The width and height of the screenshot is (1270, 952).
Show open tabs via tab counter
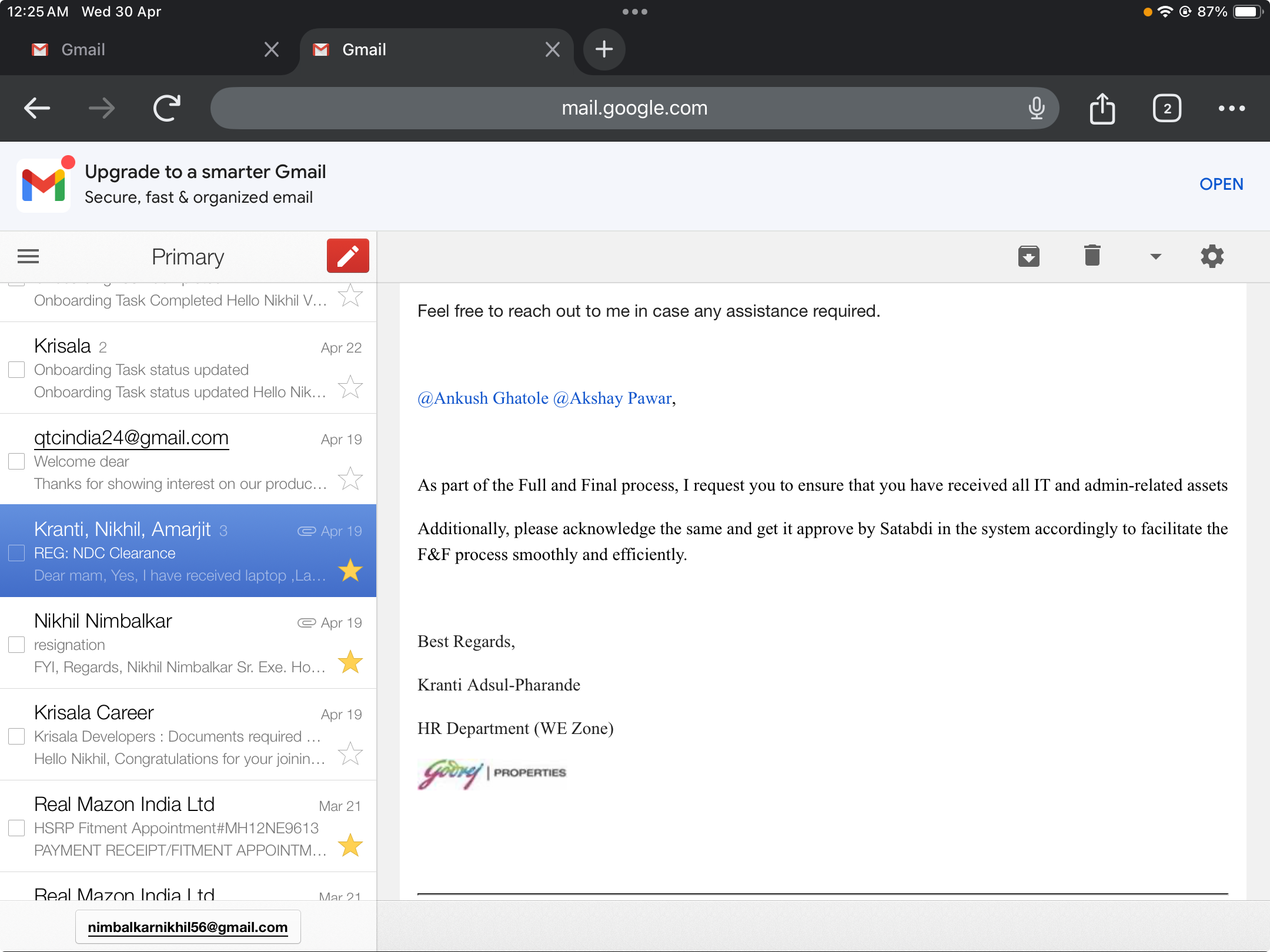[1167, 108]
